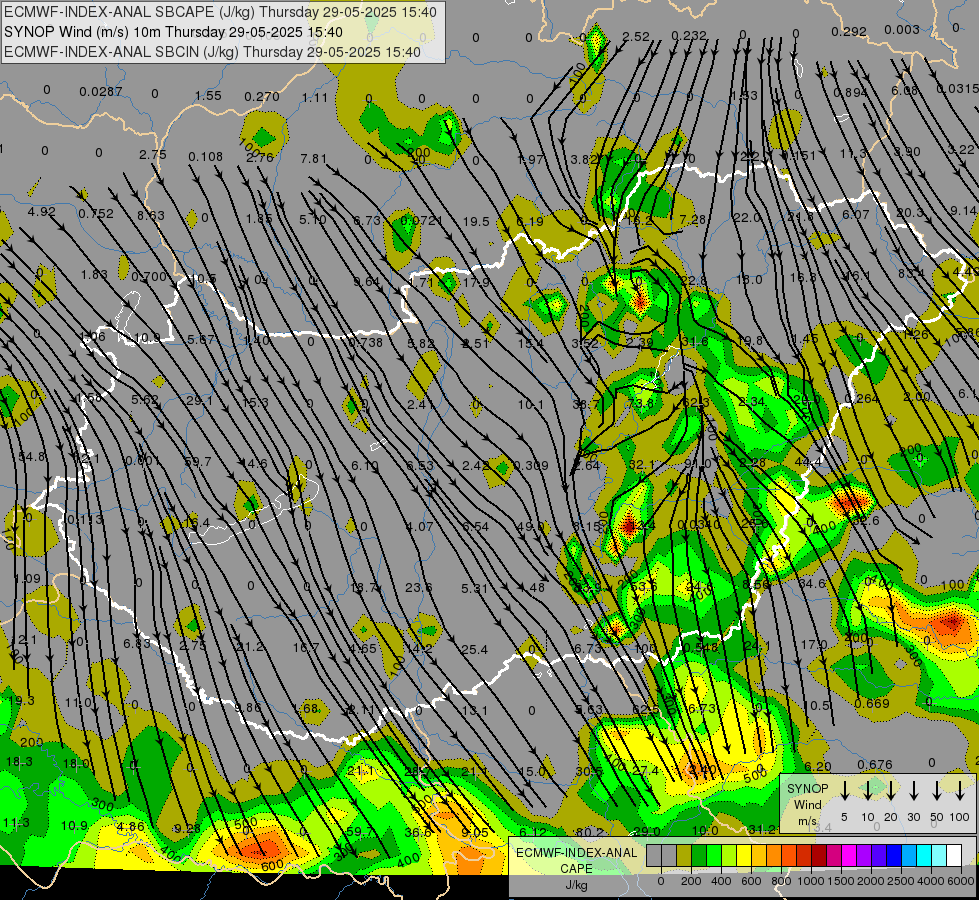This screenshot has width=979, height=900.
Task: Click the map value '8.63'
Action: [x=150, y=216]
